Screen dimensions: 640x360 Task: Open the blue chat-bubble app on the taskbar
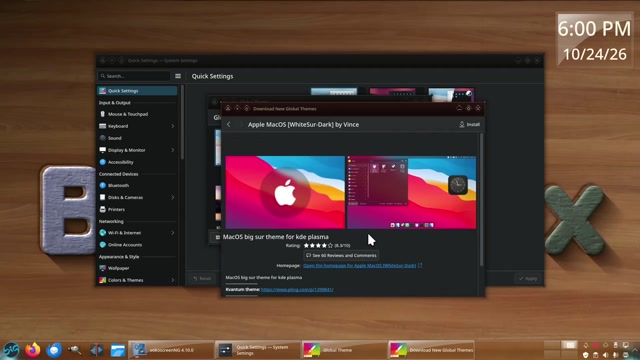[54, 350]
